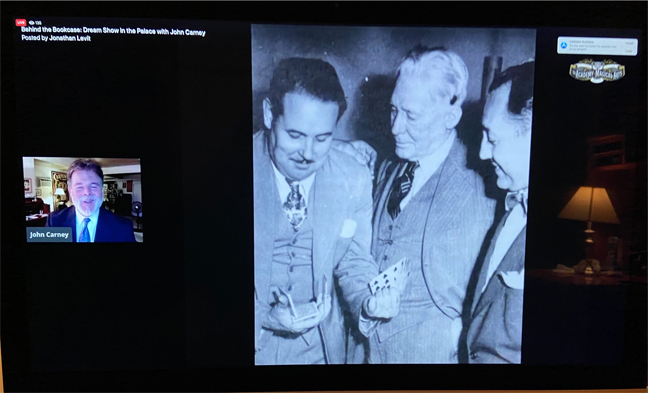Viewport: 648px width, 393px height.
Task: Open the Behind the Bookcase video title
Action: 113,31
